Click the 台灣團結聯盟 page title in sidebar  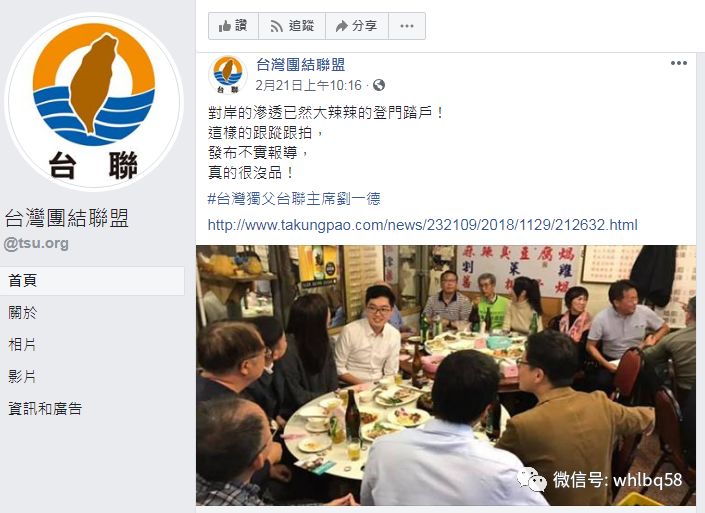67,218
